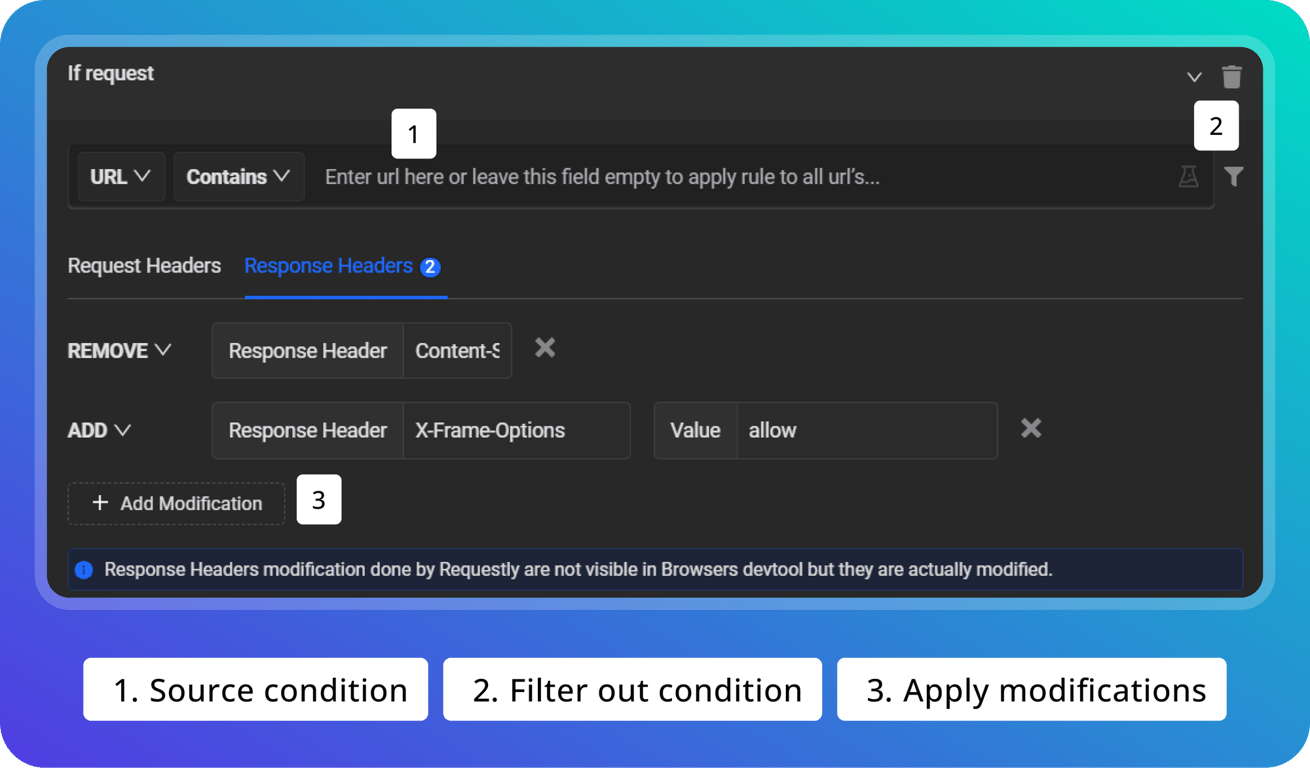
Task: Click the "2" badge on Response Headers tab
Action: click(x=430, y=267)
